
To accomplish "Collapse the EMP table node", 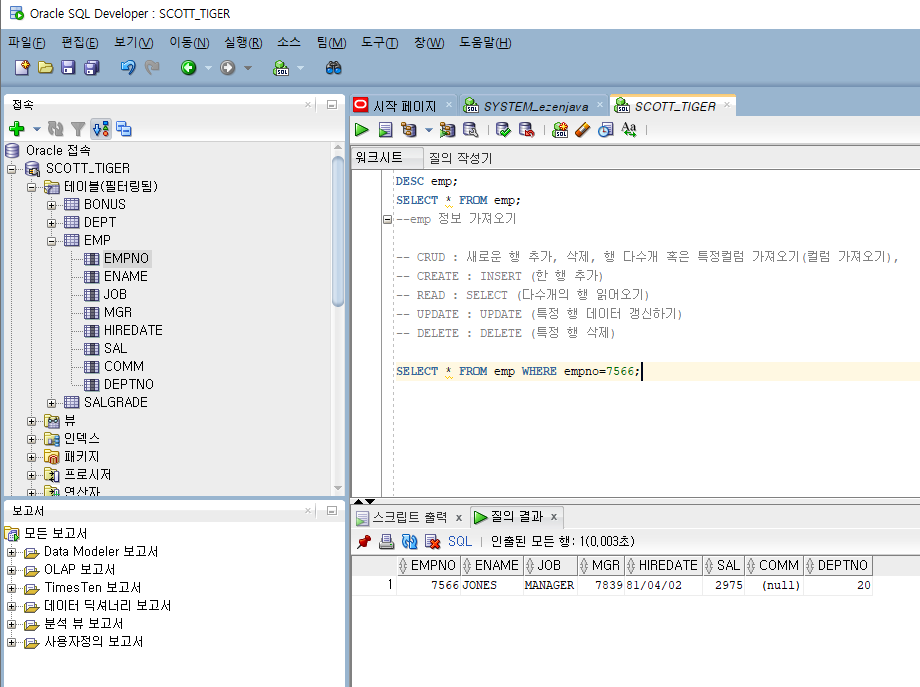I will pyautogui.click(x=52, y=241).
